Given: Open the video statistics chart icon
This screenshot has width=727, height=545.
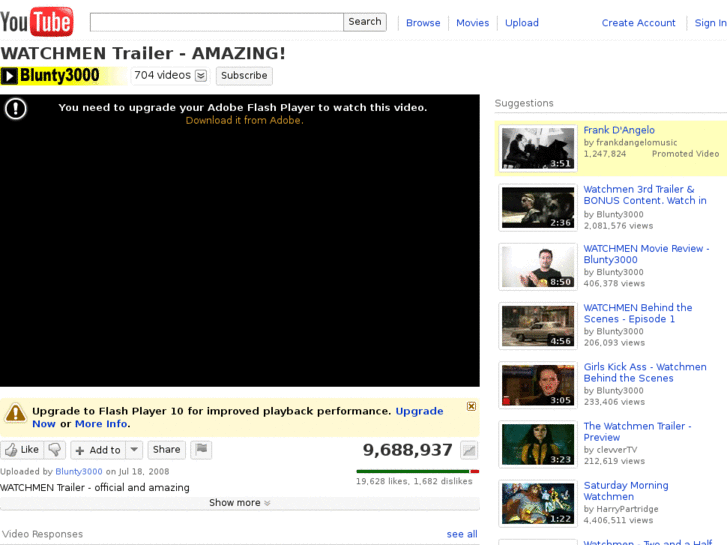Looking at the screenshot, I should (469, 450).
